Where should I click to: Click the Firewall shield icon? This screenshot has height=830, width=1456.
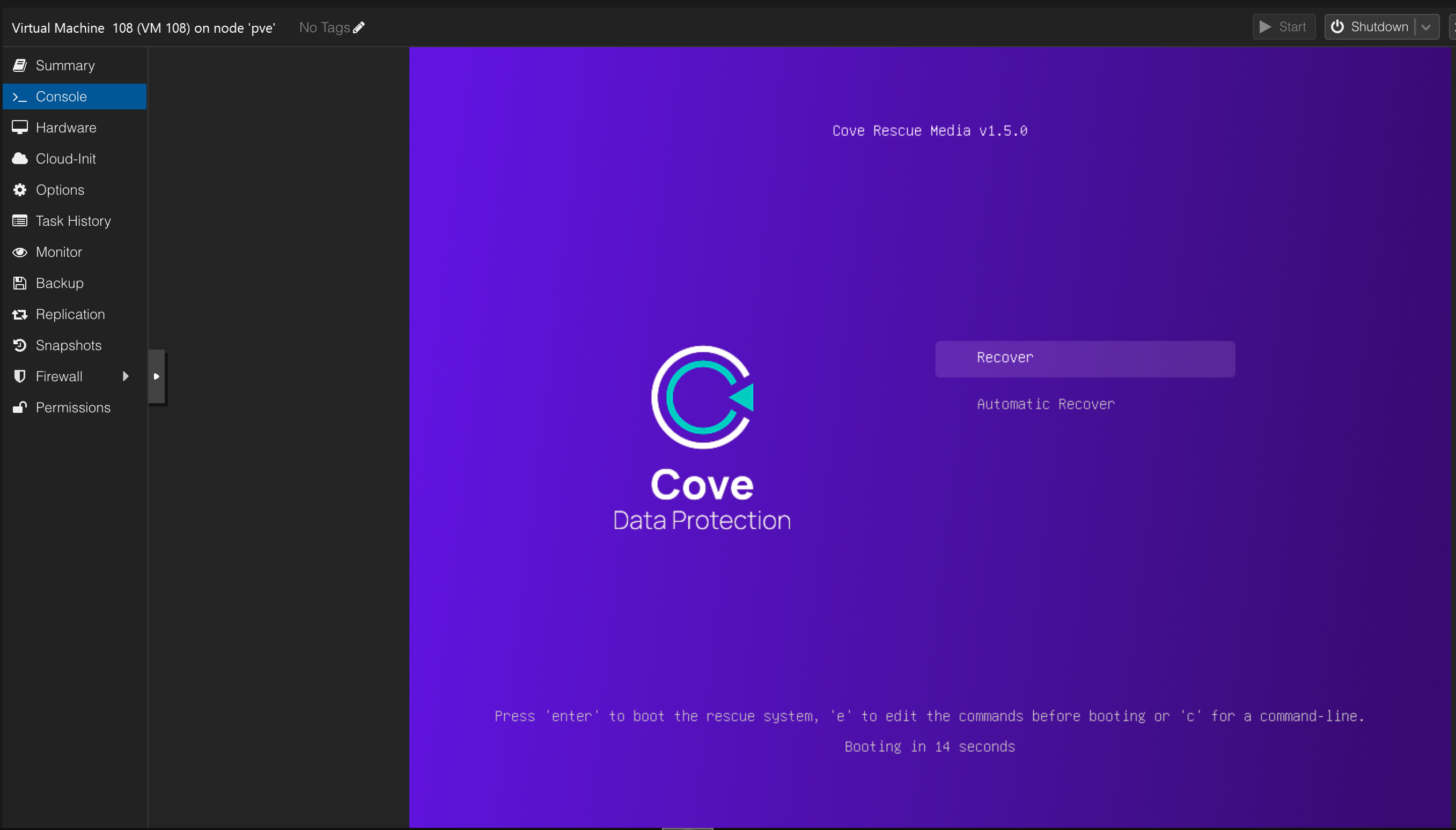tap(20, 376)
